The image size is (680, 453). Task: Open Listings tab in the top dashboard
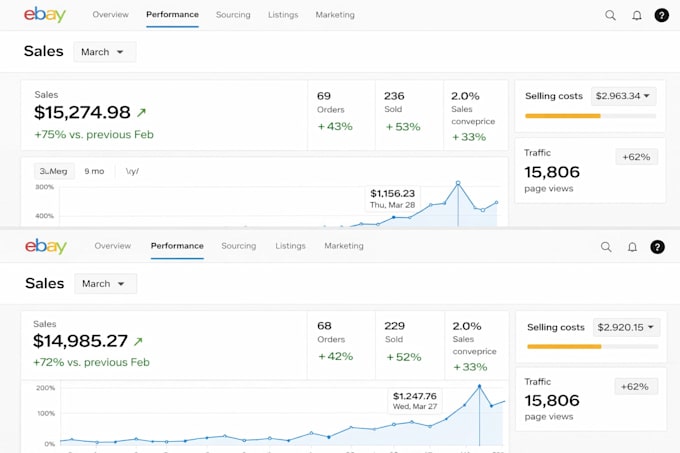click(x=283, y=15)
